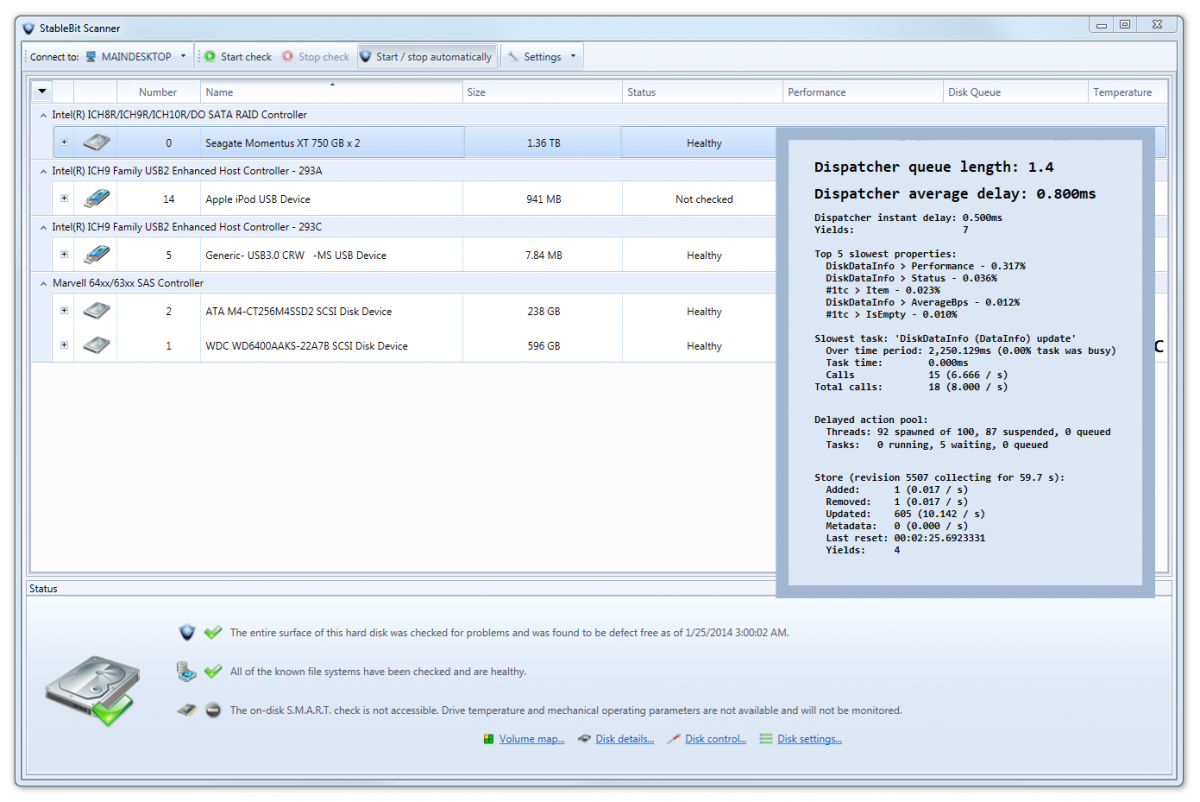Click the green Start check play icon
Viewport: 1200px width, 802px height.
pos(210,57)
